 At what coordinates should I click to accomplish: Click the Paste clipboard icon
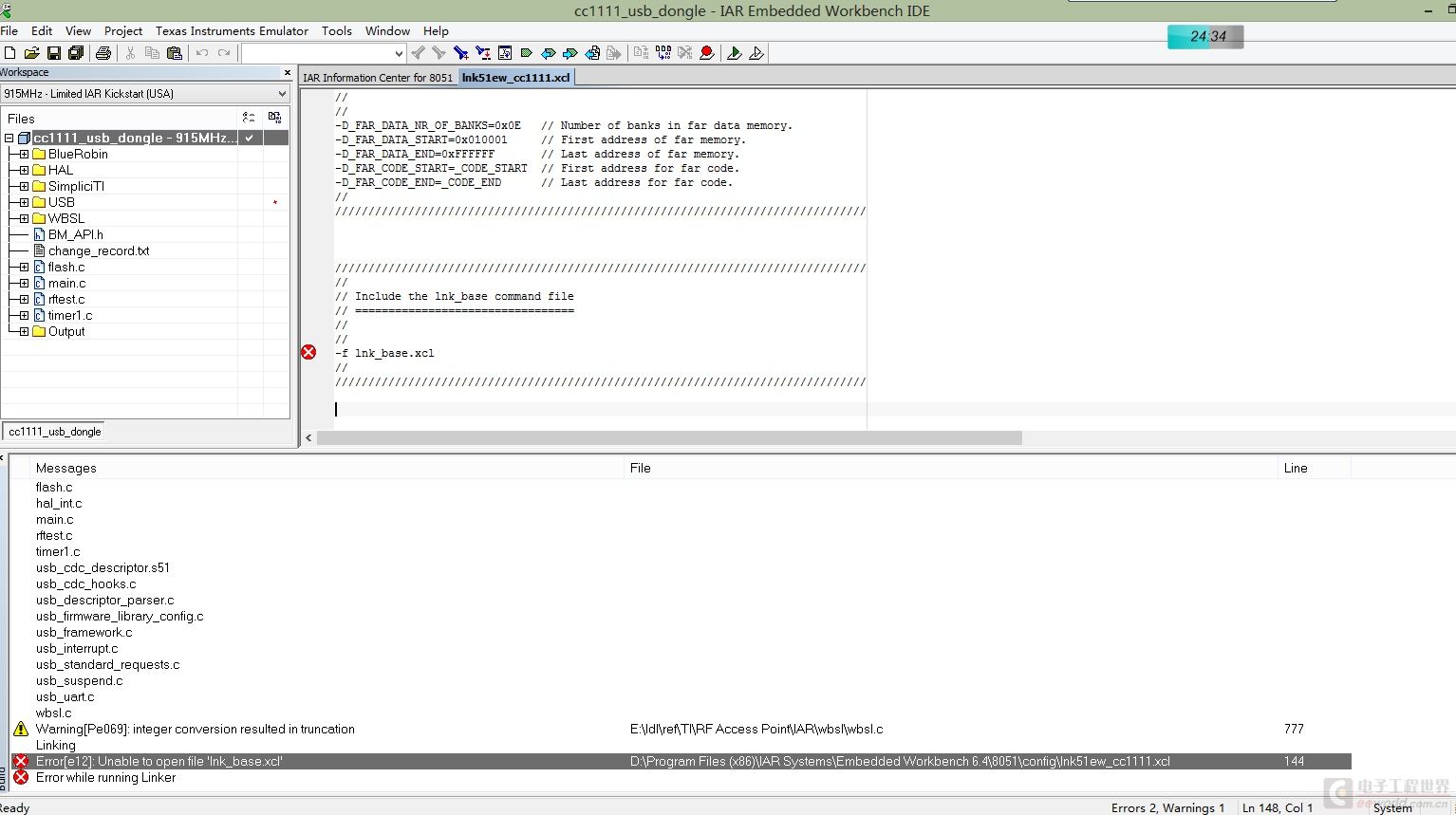click(175, 53)
